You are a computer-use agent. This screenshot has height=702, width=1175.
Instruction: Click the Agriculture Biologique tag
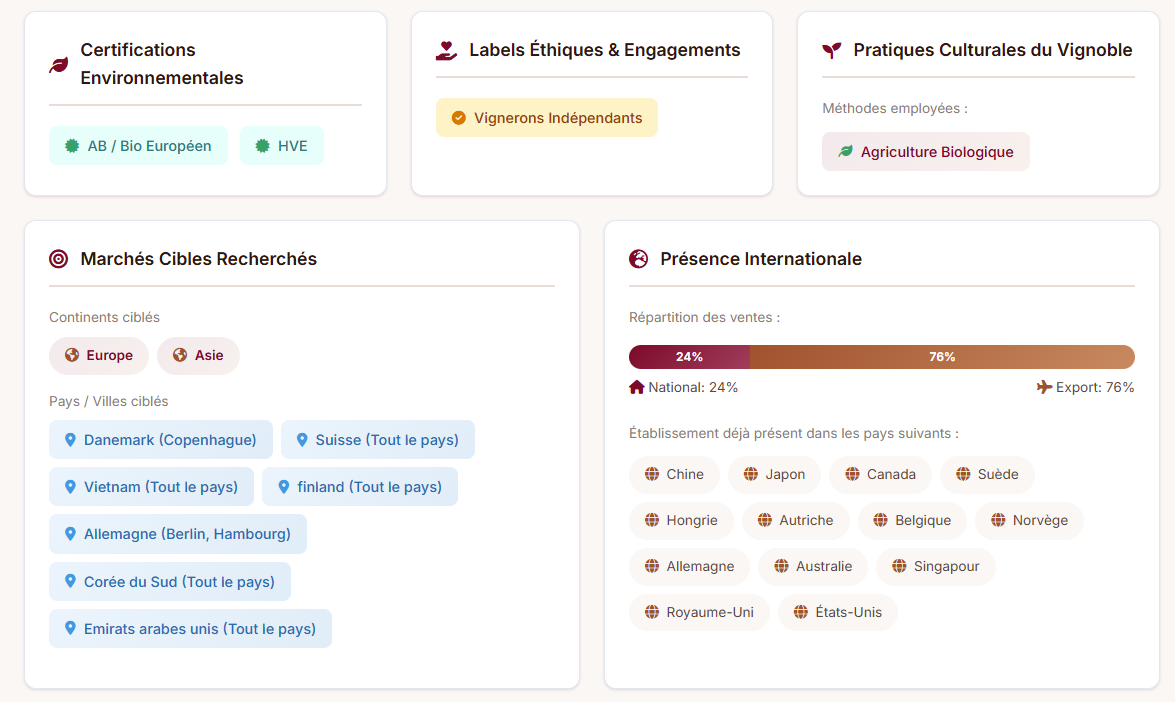tap(926, 152)
